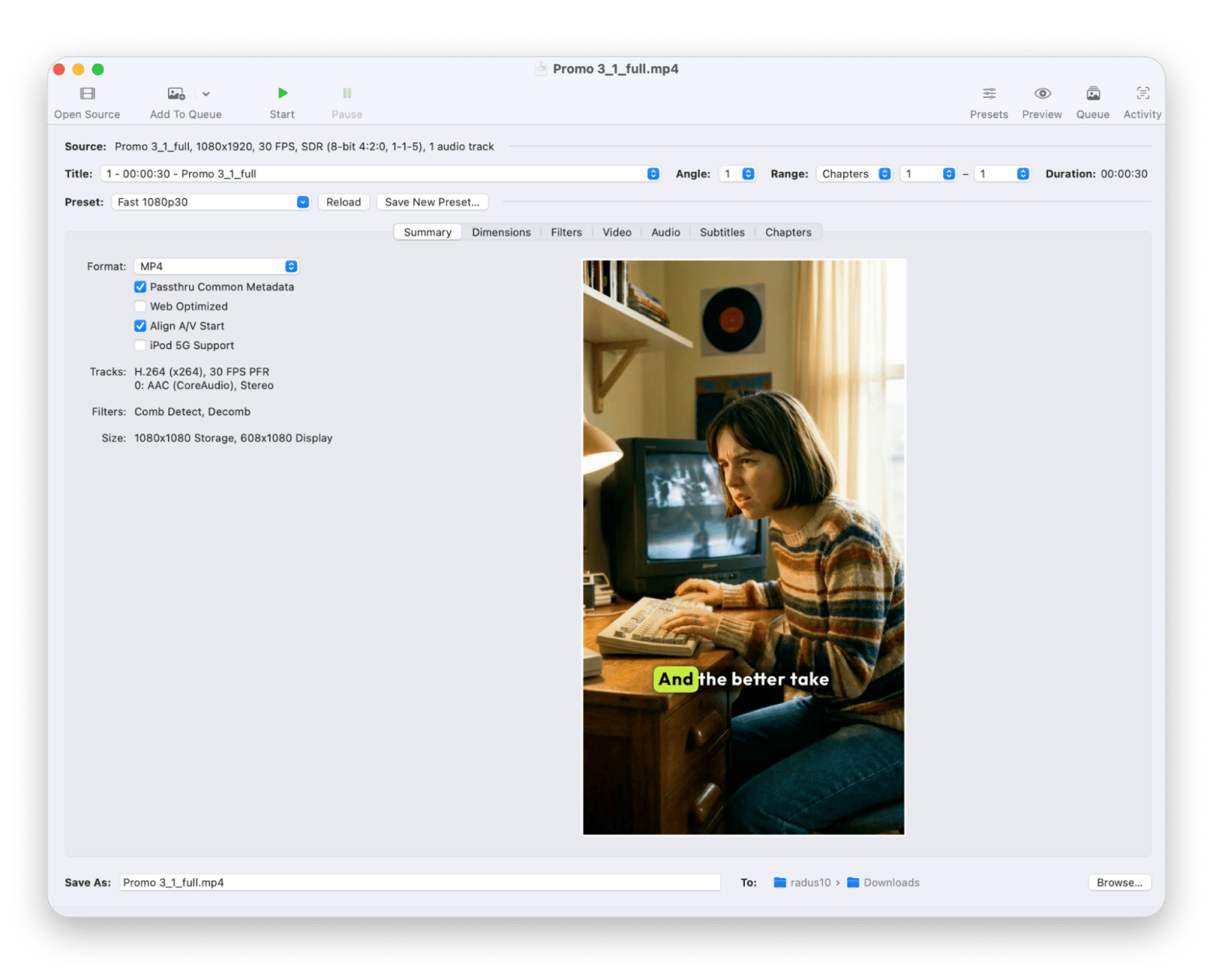The image size is (1213, 980).
Task: Switch to the Video tab
Action: point(617,232)
